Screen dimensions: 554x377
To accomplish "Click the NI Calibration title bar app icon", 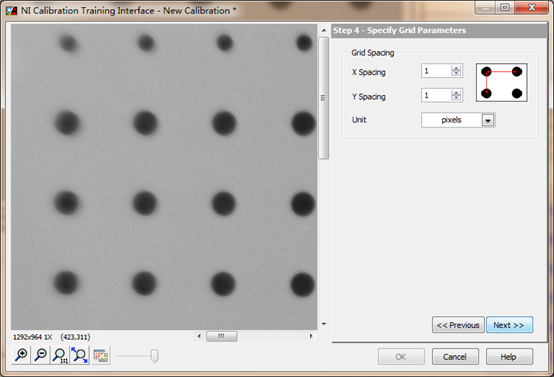I will [11, 11].
